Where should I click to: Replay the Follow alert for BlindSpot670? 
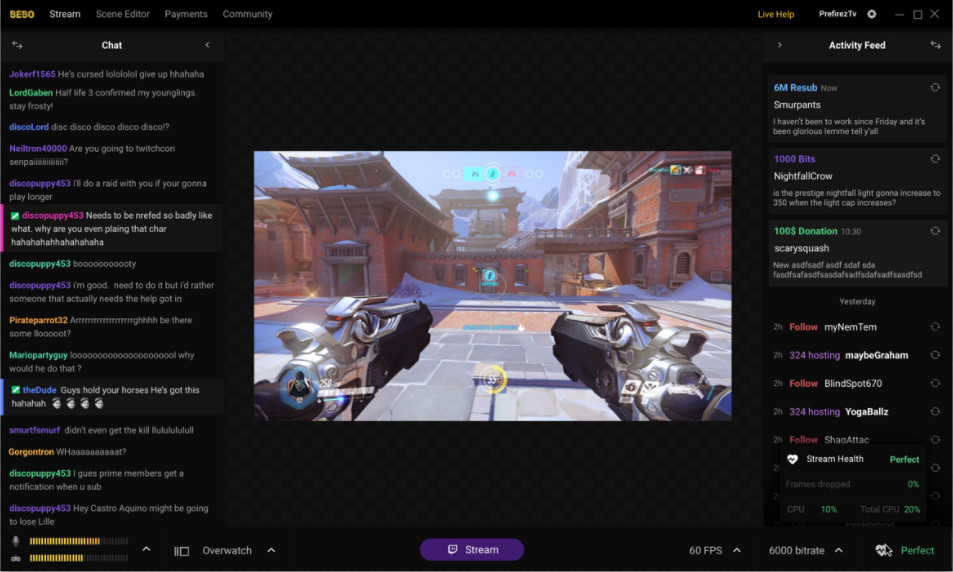click(935, 384)
